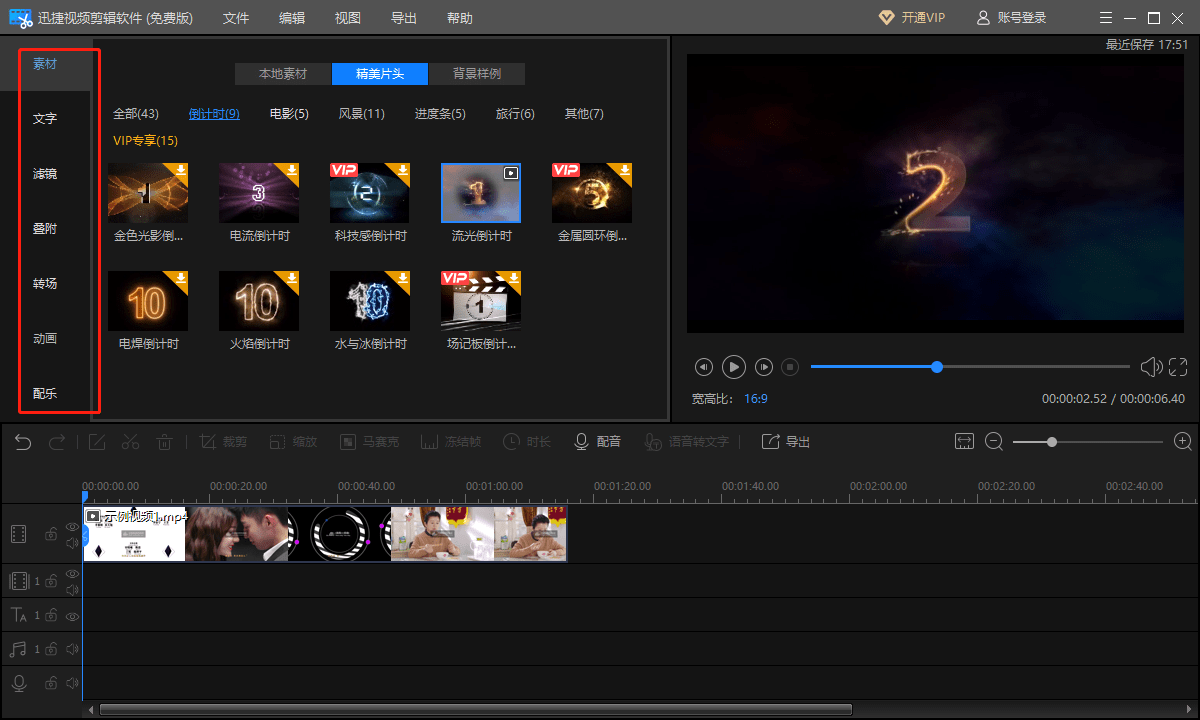Zoom in the timeline with plus magnifier
This screenshot has width=1200, height=720.
click(x=1183, y=441)
